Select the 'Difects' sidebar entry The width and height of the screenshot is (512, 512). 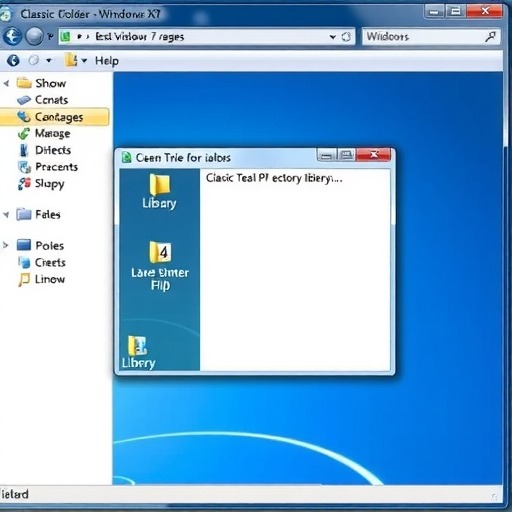[53, 150]
